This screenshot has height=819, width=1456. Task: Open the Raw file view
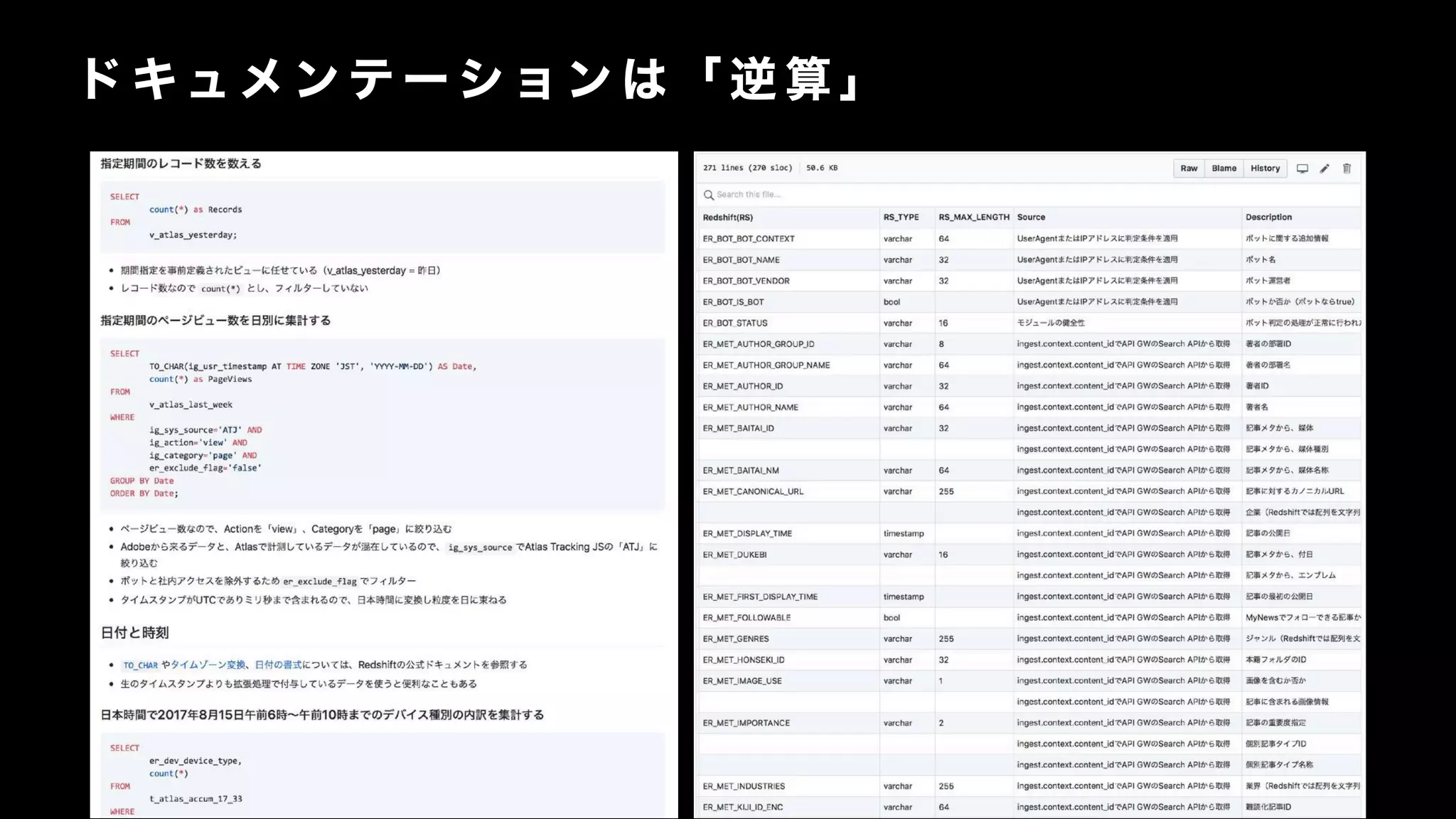[x=1189, y=168]
